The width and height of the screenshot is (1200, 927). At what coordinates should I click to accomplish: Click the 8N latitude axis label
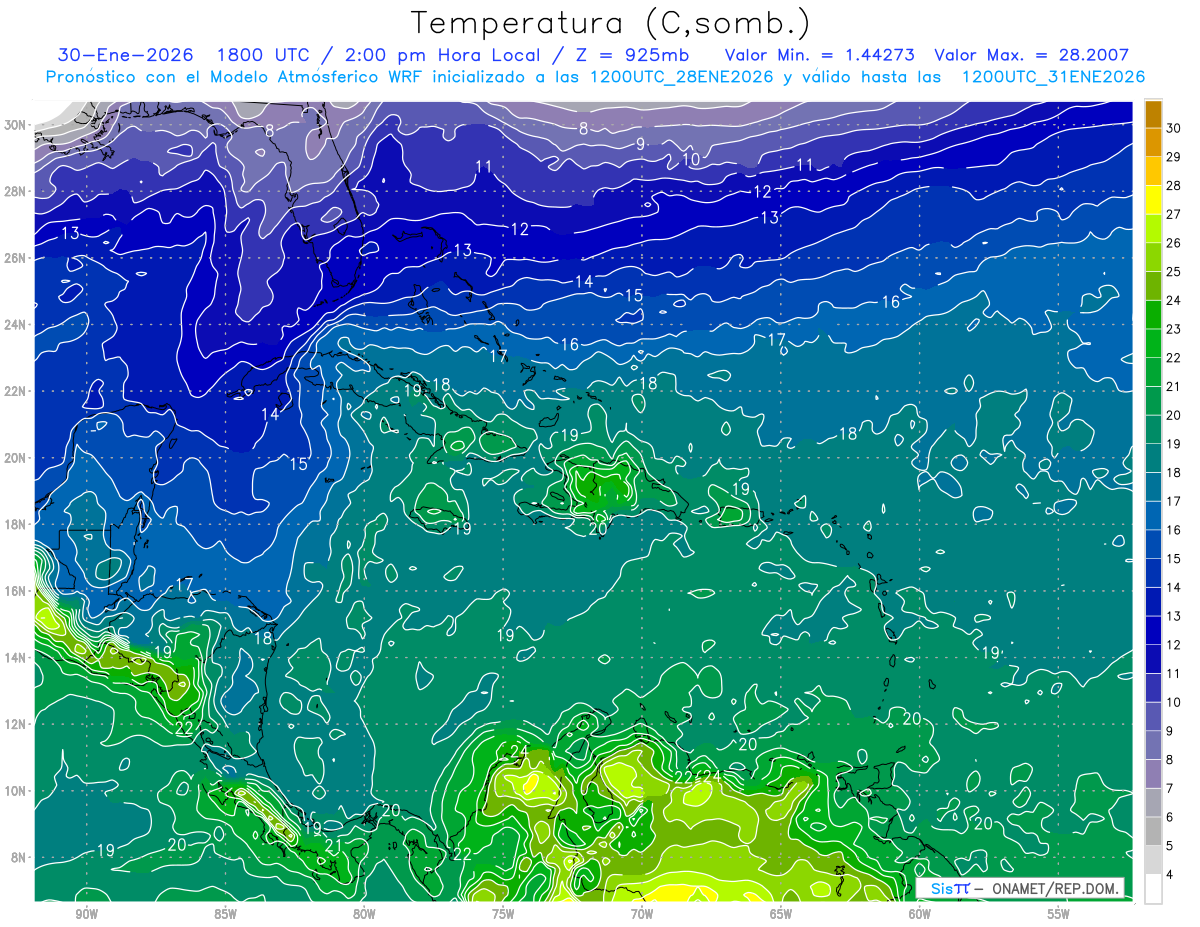18,857
